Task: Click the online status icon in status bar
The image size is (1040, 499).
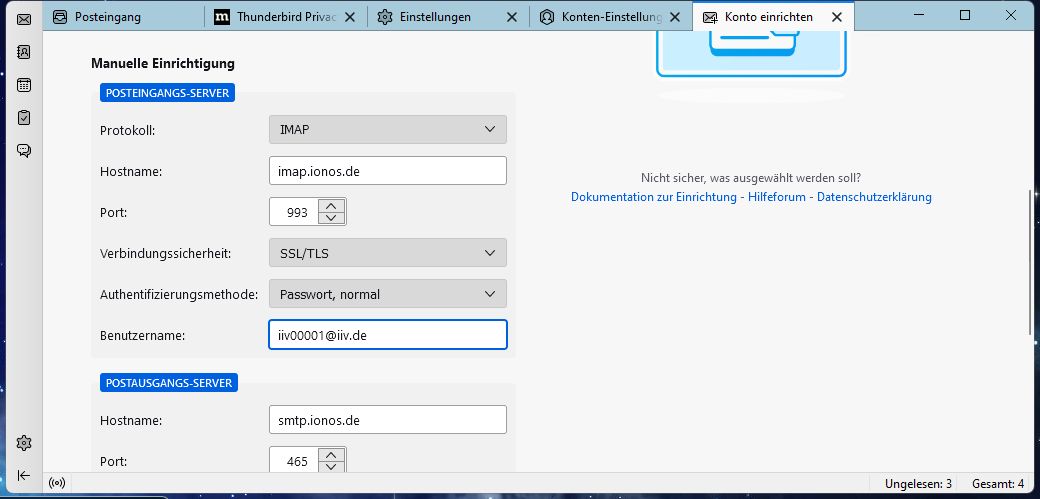Action: coord(58,484)
